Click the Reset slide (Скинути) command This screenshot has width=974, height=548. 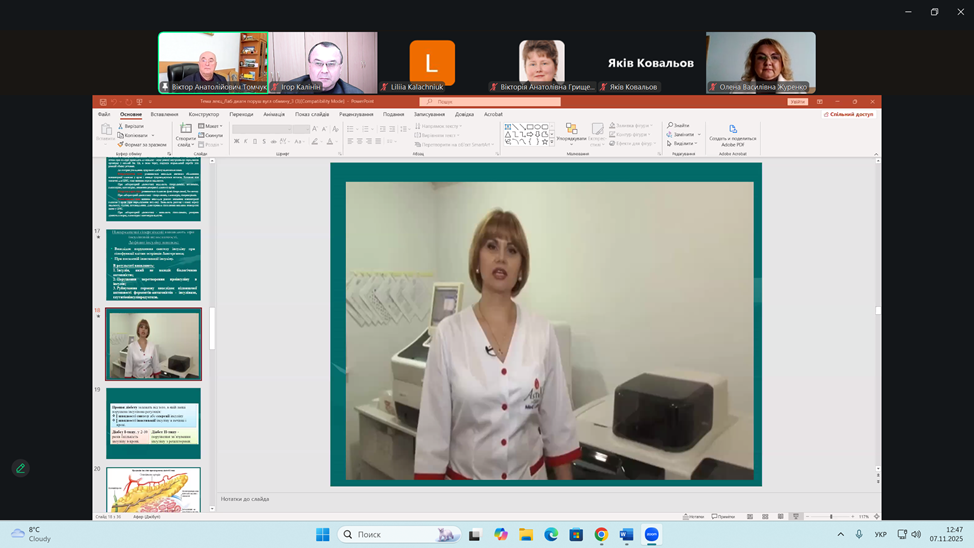point(211,135)
